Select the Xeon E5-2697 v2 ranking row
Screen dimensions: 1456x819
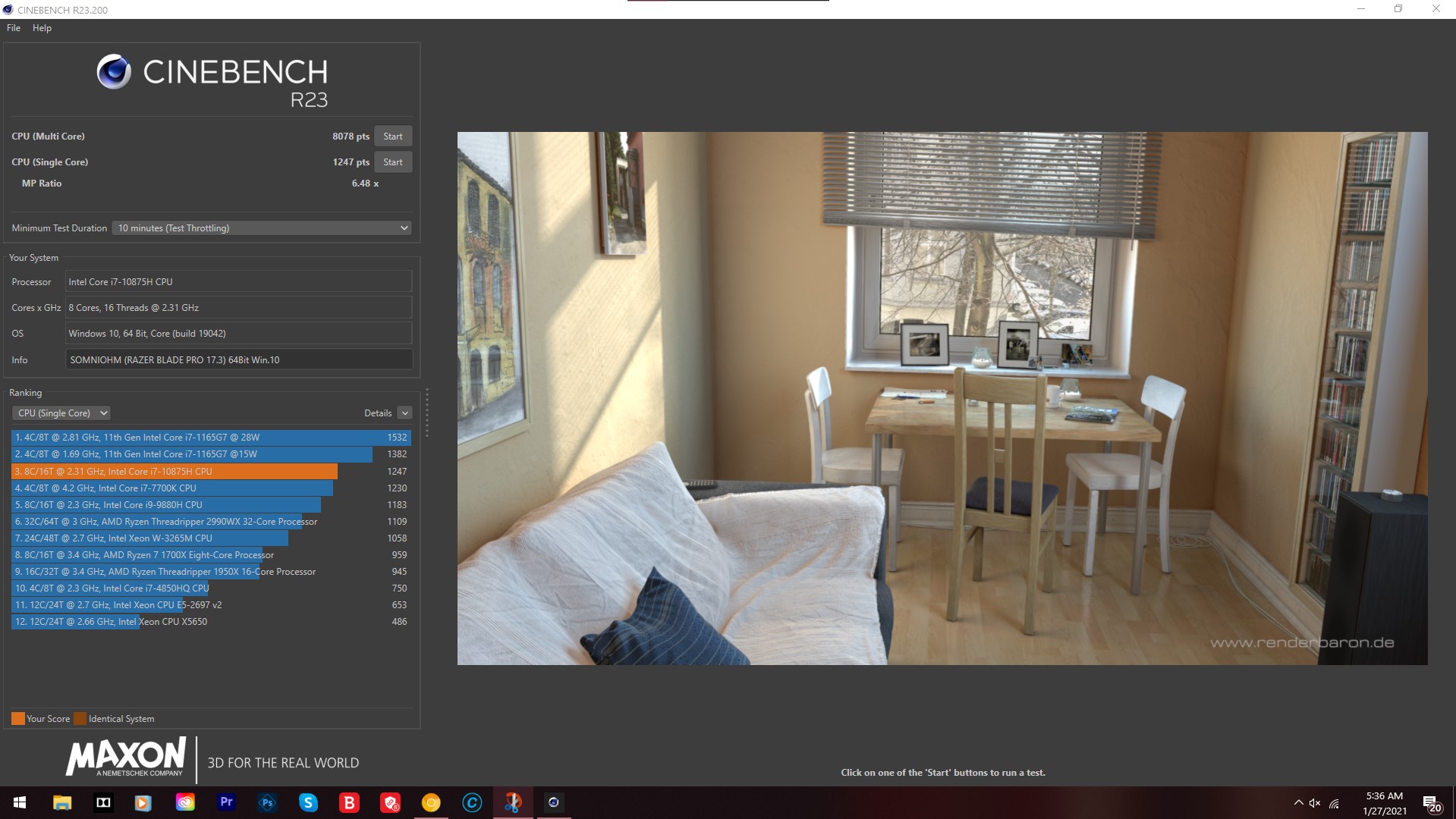tap(211, 605)
